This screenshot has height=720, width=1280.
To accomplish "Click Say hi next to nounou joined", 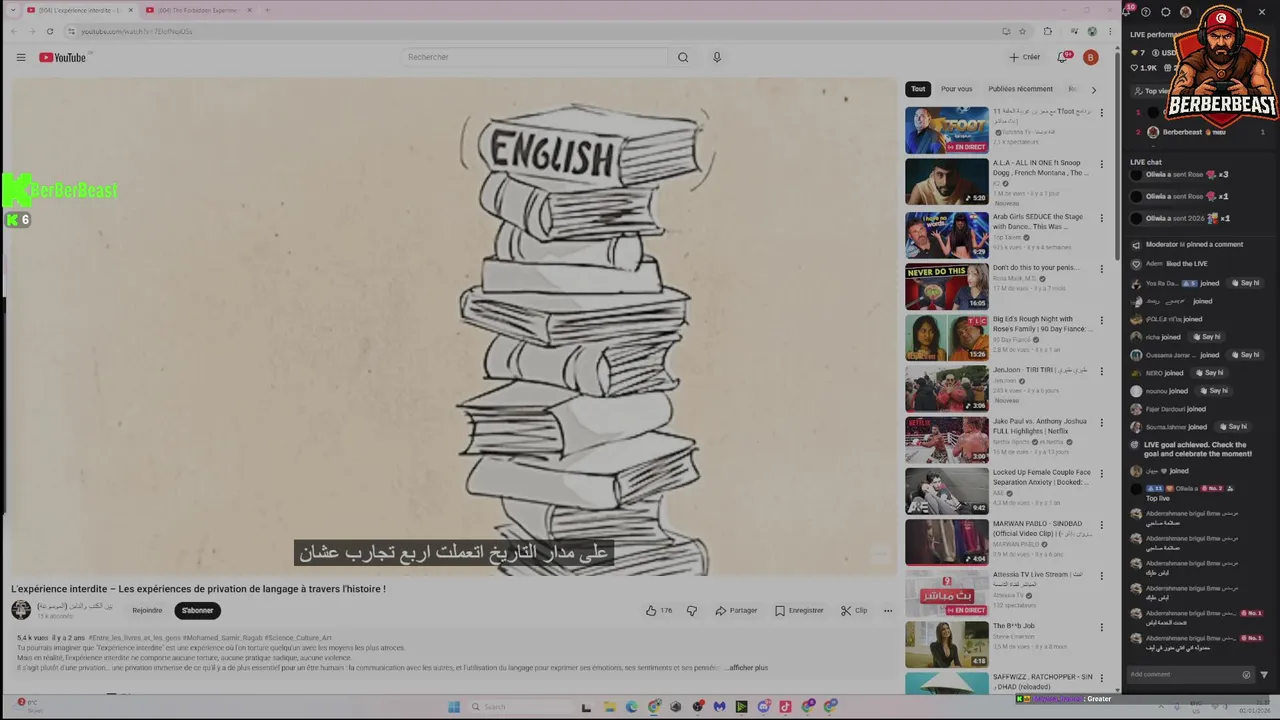I will [1213, 391].
